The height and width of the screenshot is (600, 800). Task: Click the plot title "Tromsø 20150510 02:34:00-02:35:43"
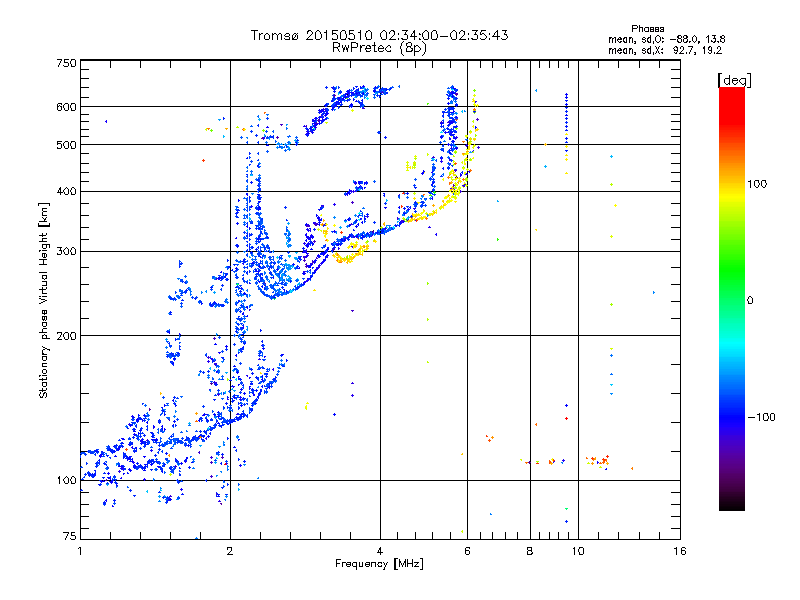(x=379, y=35)
